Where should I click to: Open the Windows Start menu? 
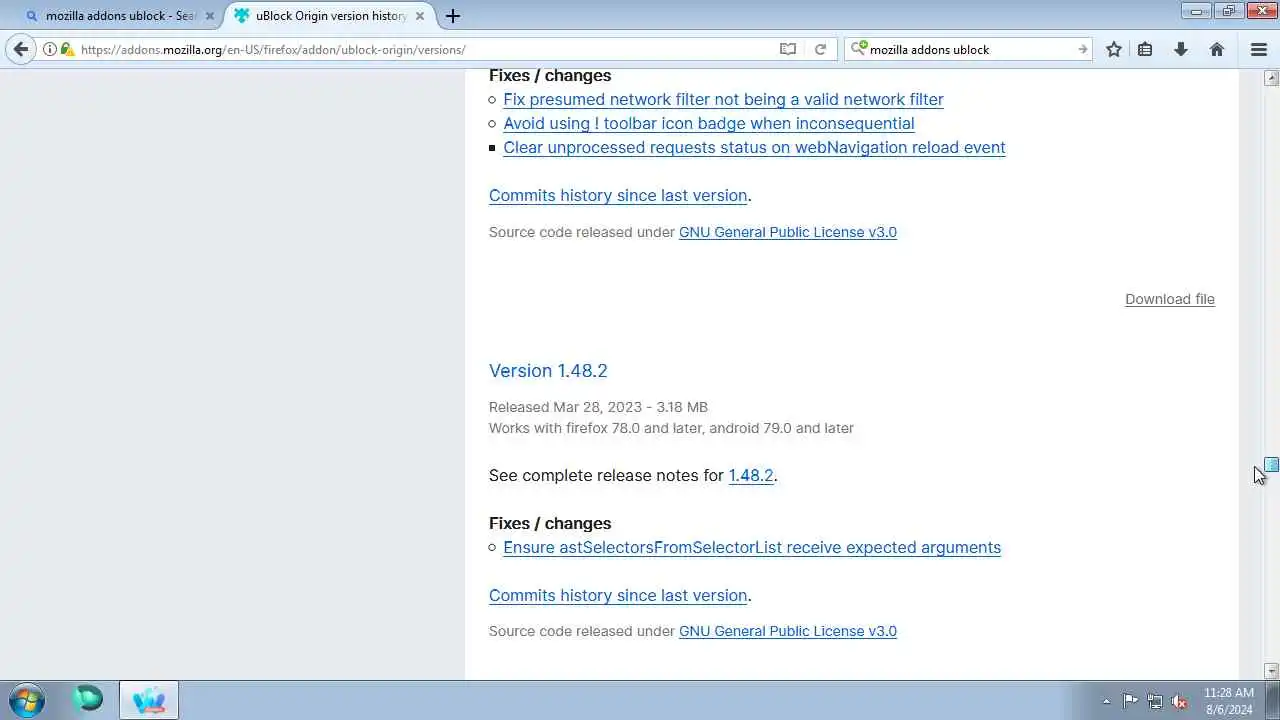point(26,699)
